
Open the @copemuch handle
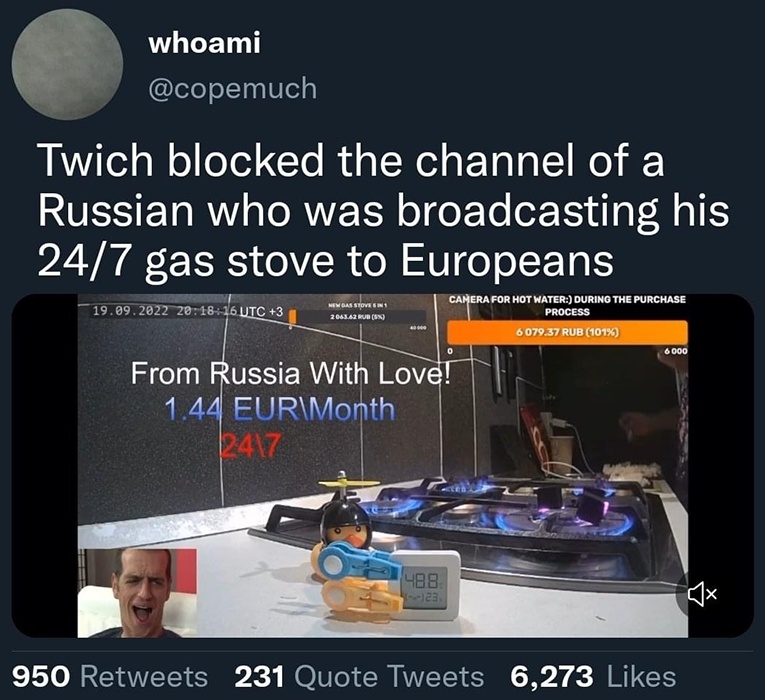[233, 88]
